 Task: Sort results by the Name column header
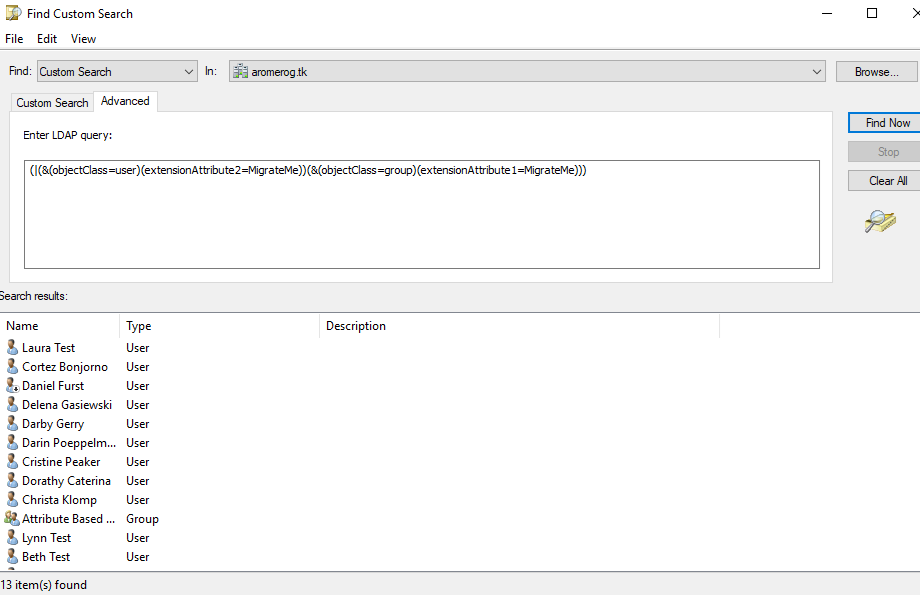[x=60, y=326]
